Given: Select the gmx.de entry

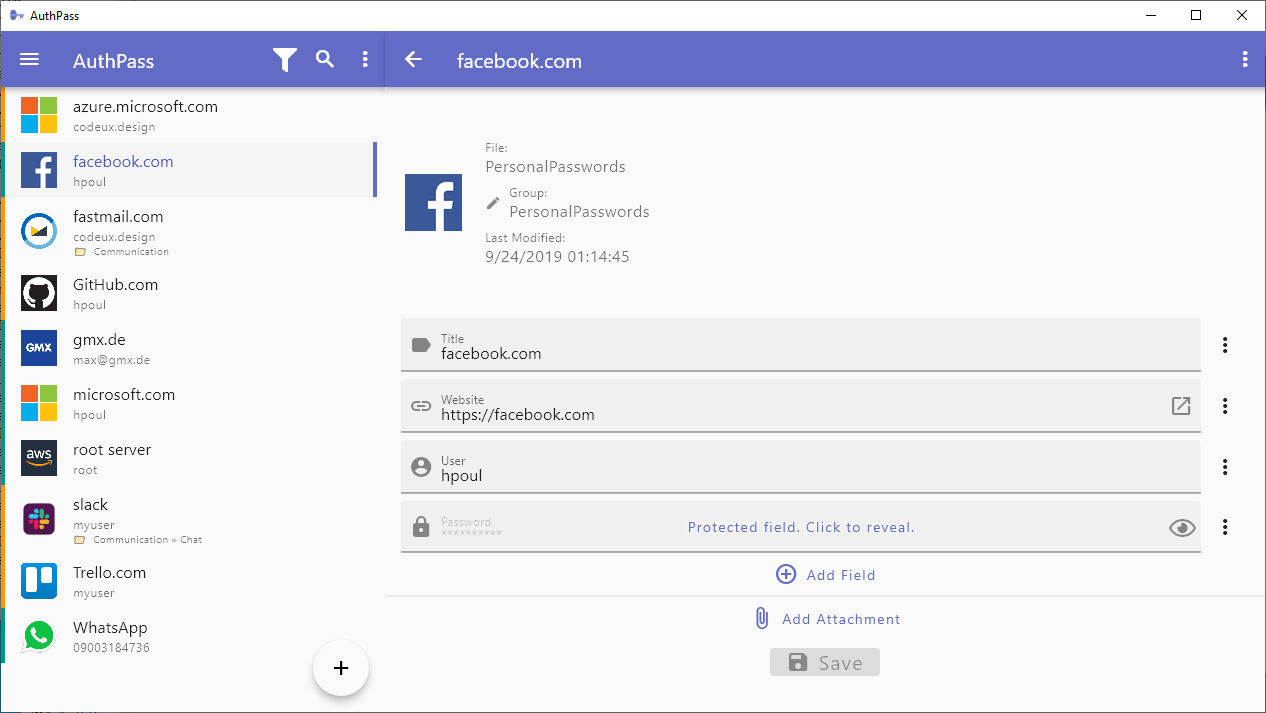Looking at the screenshot, I should (x=190, y=348).
